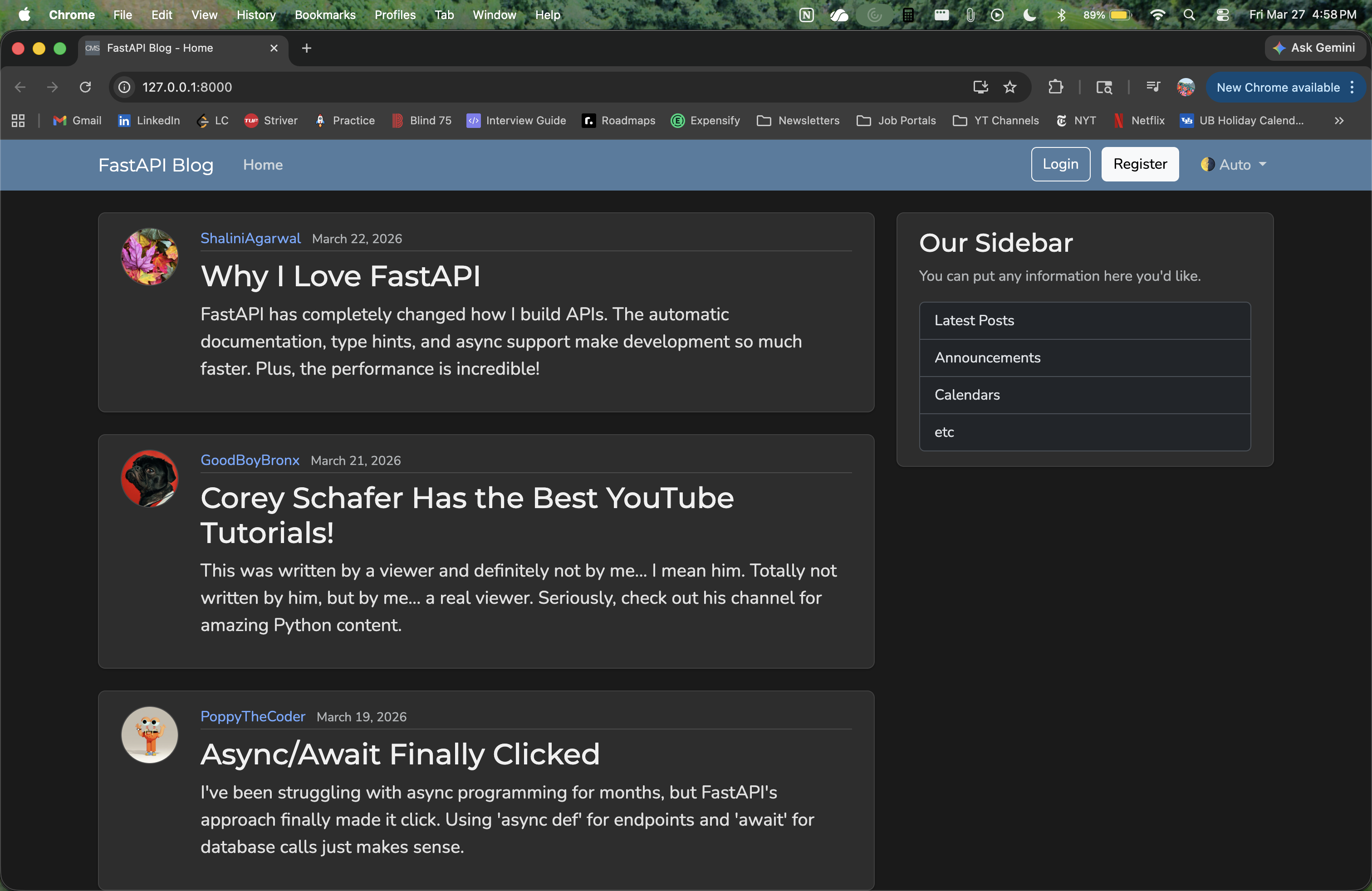Screen dimensions: 1372x891
Task: Select etc in the sidebar list
Action: pyautogui.click(x=1085, y=432)
